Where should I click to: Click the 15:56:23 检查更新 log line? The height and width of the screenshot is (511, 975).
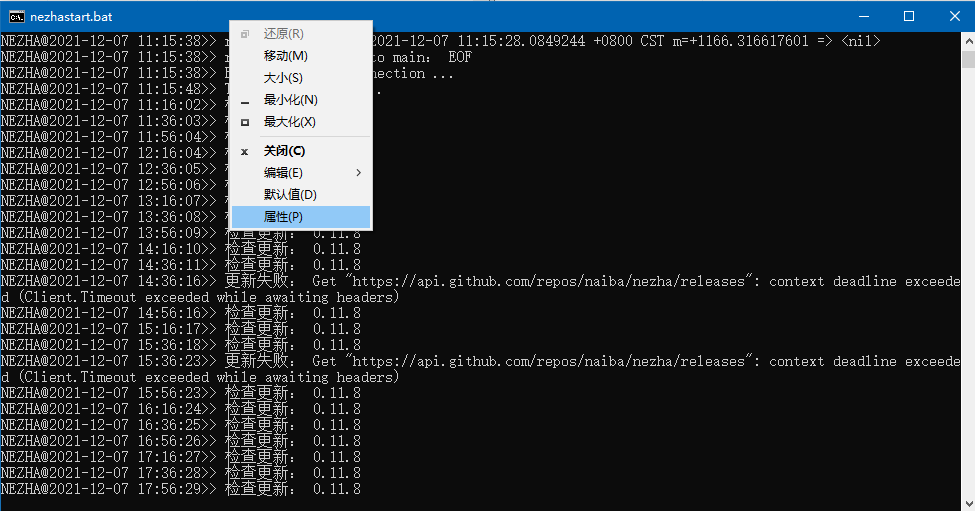click(x=180, y=393)
